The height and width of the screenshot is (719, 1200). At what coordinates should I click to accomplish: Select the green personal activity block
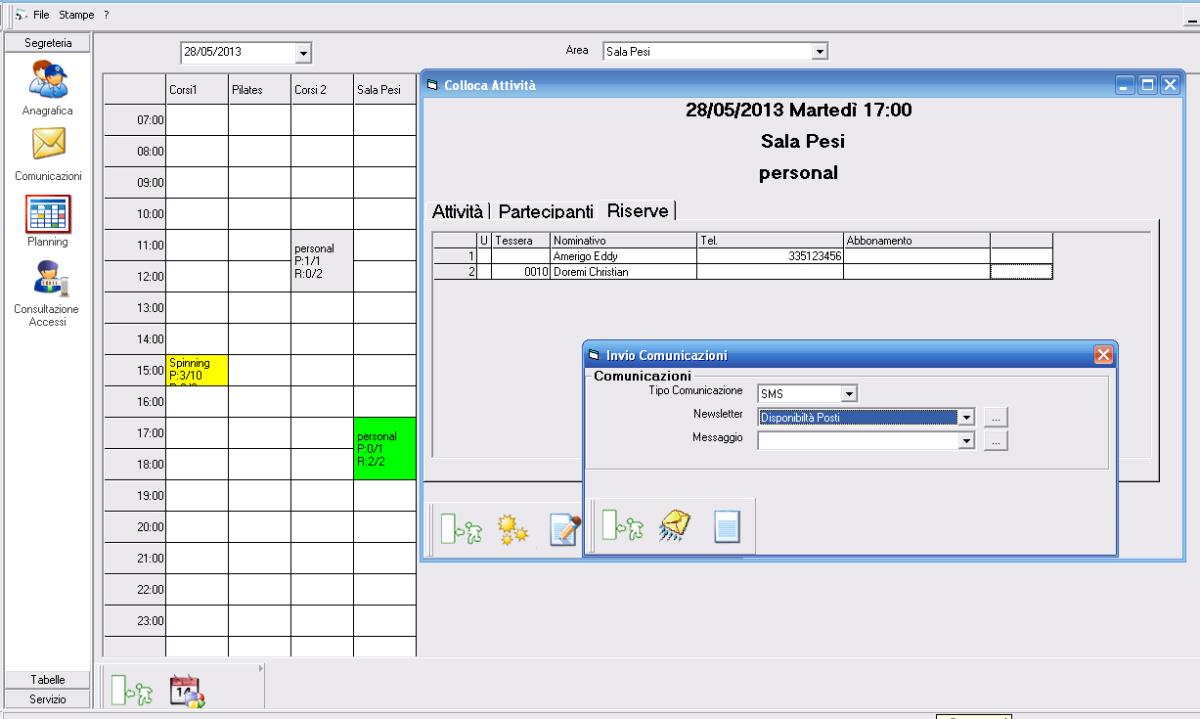(x=383, y=448)
